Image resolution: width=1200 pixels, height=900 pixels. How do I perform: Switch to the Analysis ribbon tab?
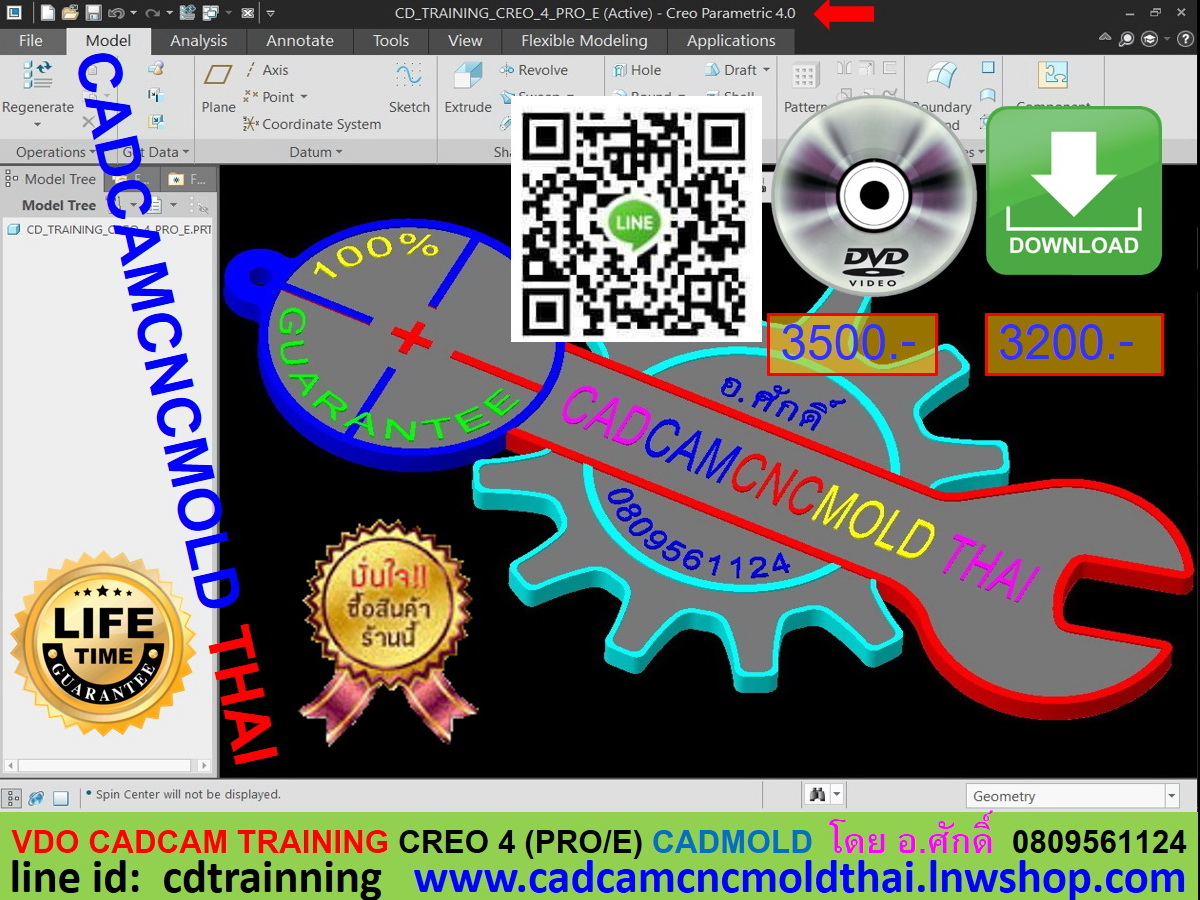(x=198, y=41)
